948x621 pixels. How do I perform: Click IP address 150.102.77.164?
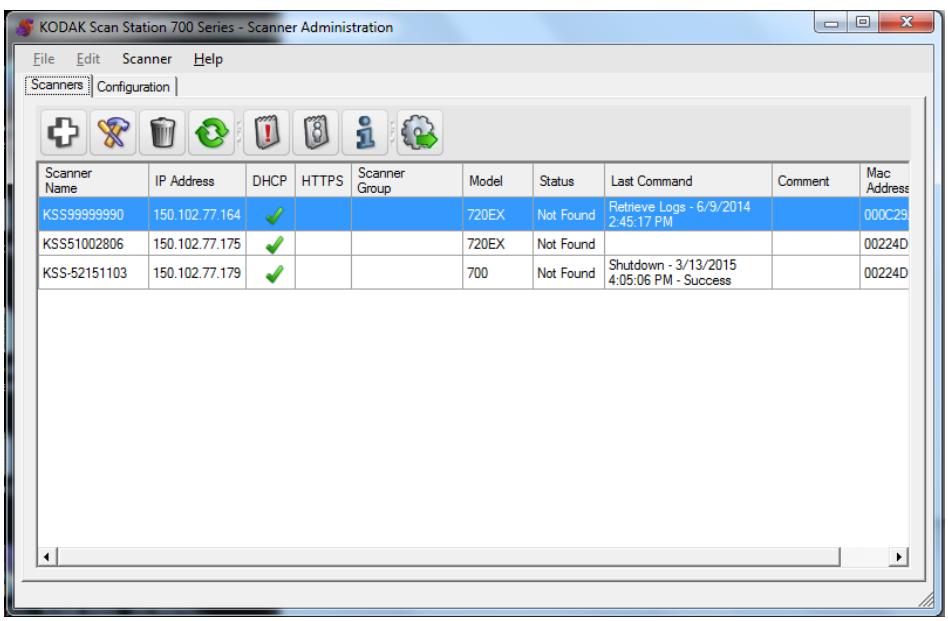tap(197, 215)
